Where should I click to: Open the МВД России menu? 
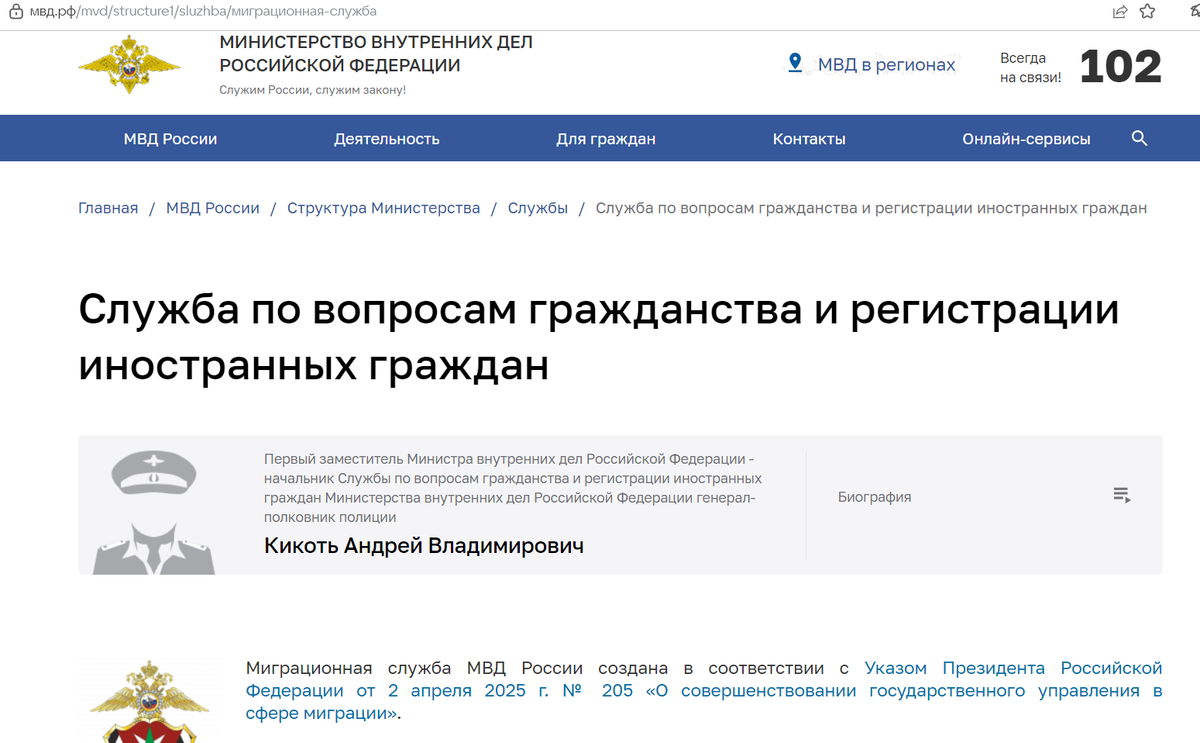(170, 138)
